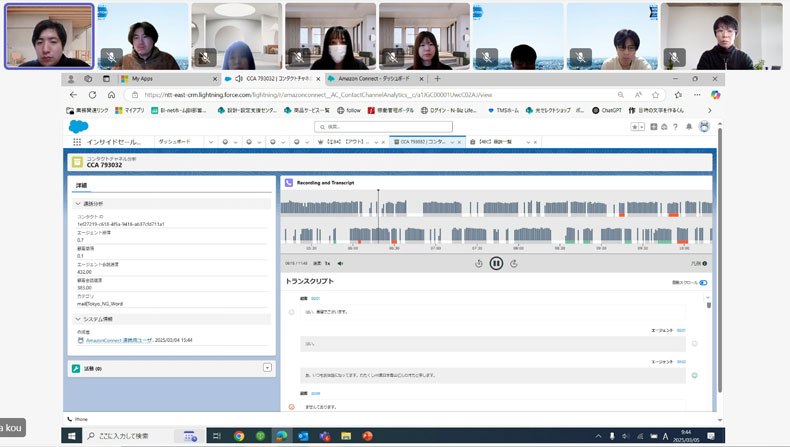Click the Salesforce cloud logo
Screen dimensions: 790x447
click(x=79, y=126)
